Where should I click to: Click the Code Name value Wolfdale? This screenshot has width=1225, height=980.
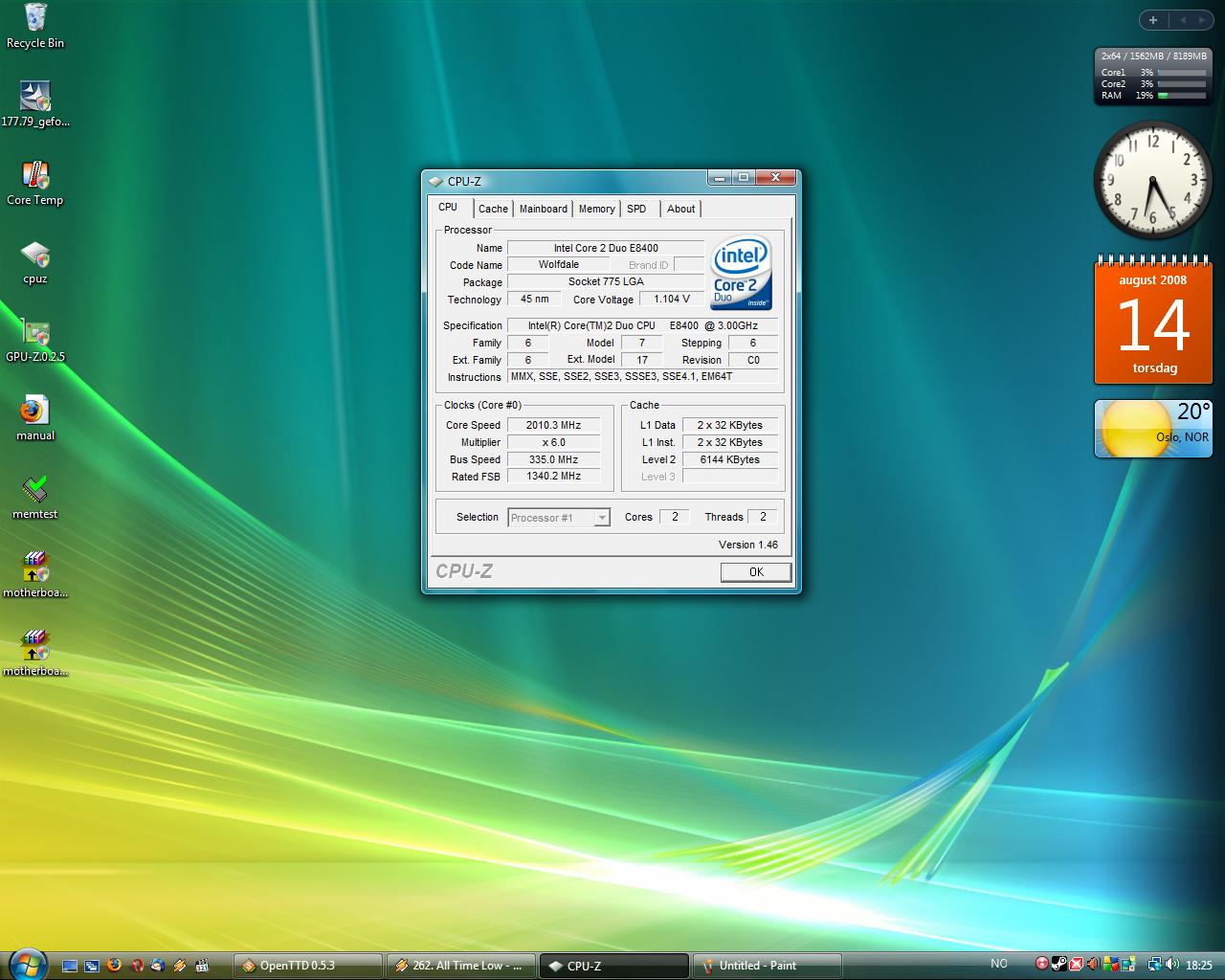pos(558,264)
